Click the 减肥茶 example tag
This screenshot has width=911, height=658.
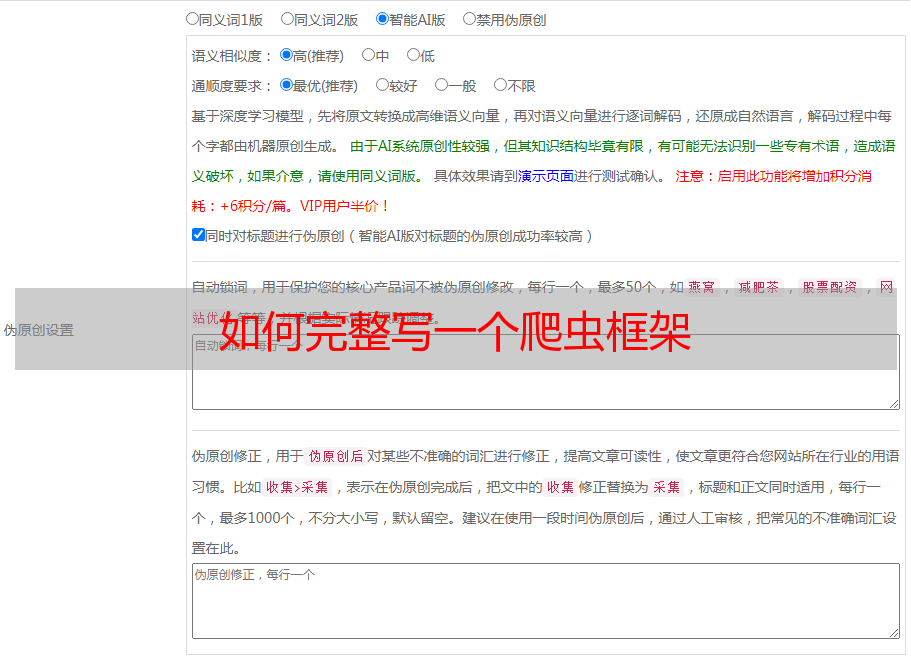pyautogui.click(x=758, y=287)
